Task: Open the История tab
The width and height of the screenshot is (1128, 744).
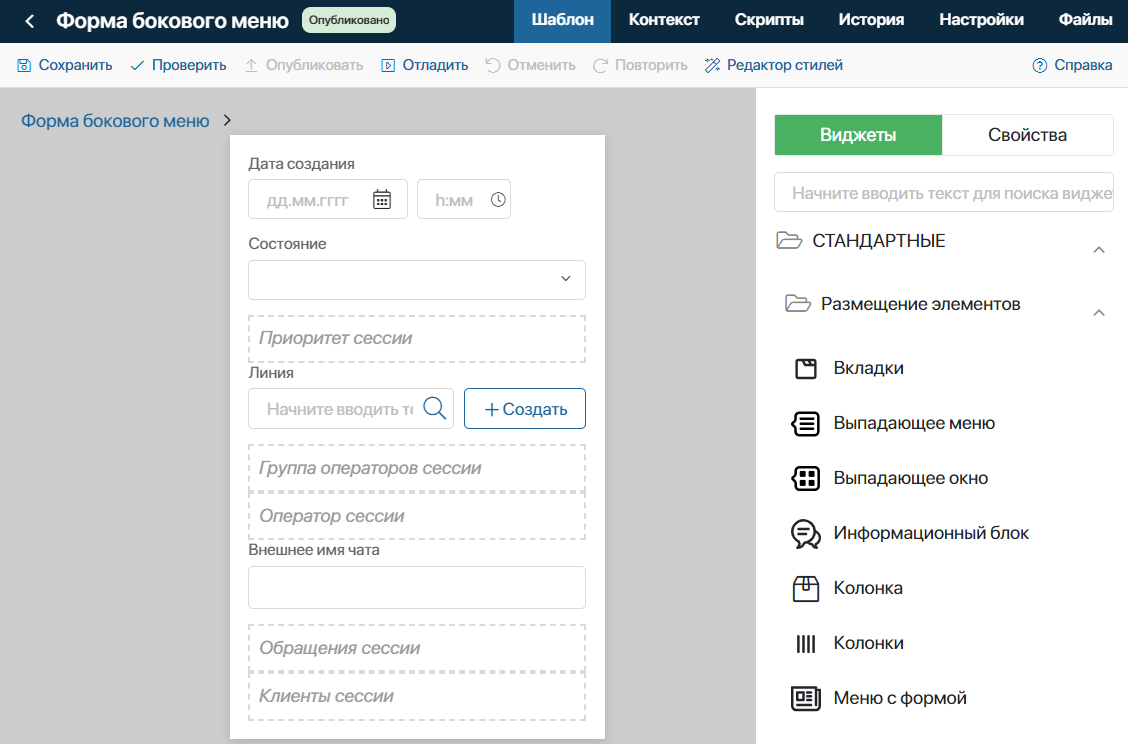Action: (x=871, y=21)
